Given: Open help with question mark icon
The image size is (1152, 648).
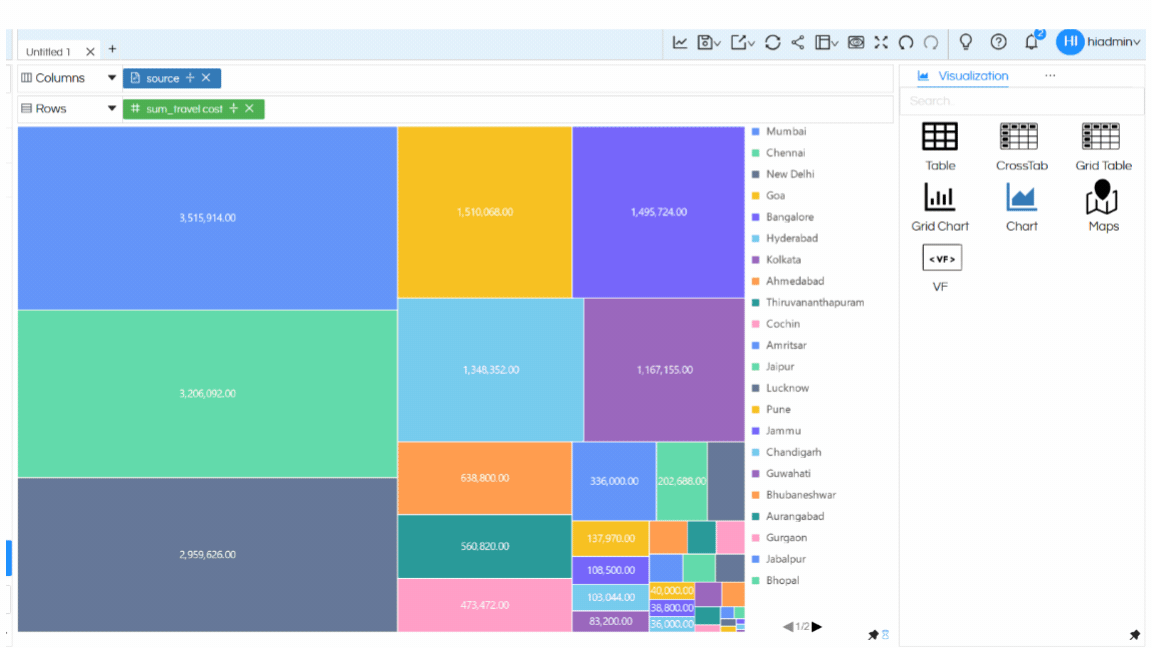Looking at the screenshot, I should pyautogui.click(x=998, y=42).
